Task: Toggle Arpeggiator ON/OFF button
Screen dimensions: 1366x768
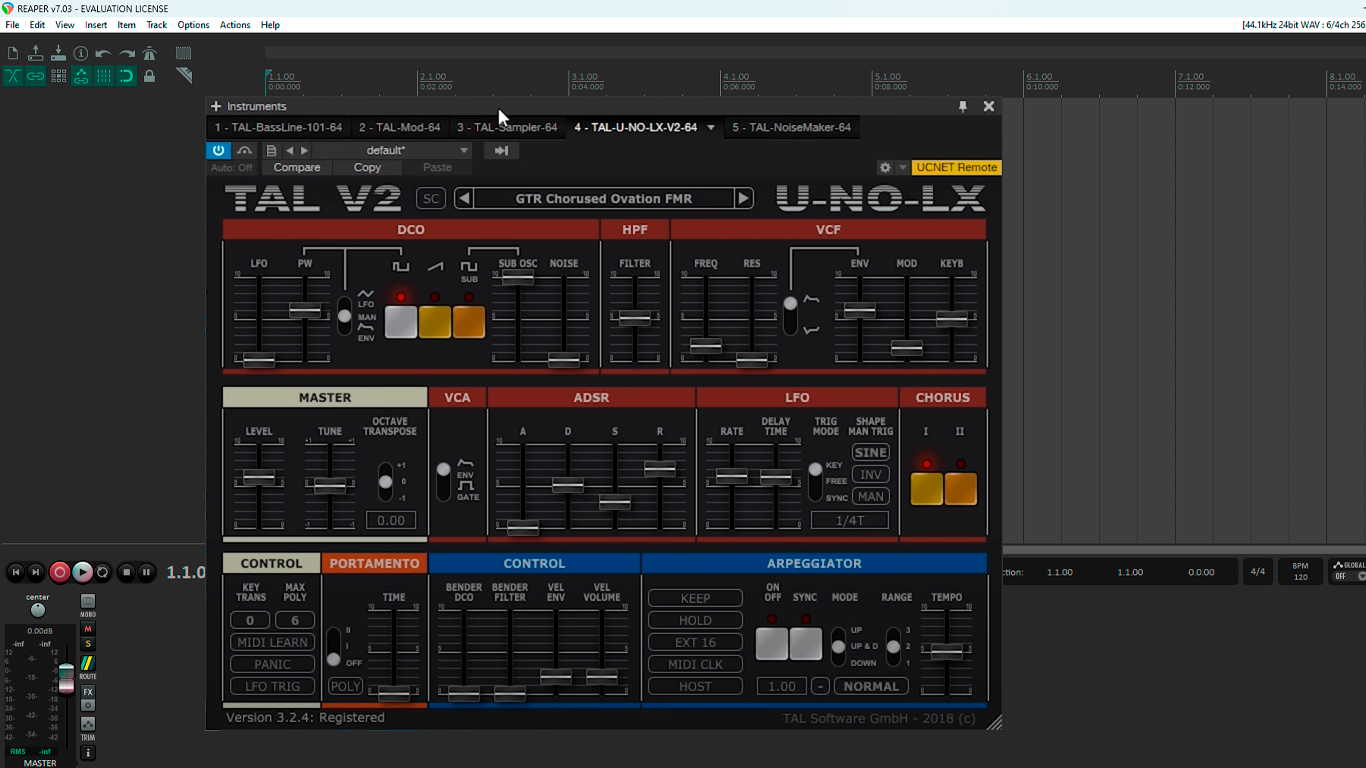Action: coord(772,644)
